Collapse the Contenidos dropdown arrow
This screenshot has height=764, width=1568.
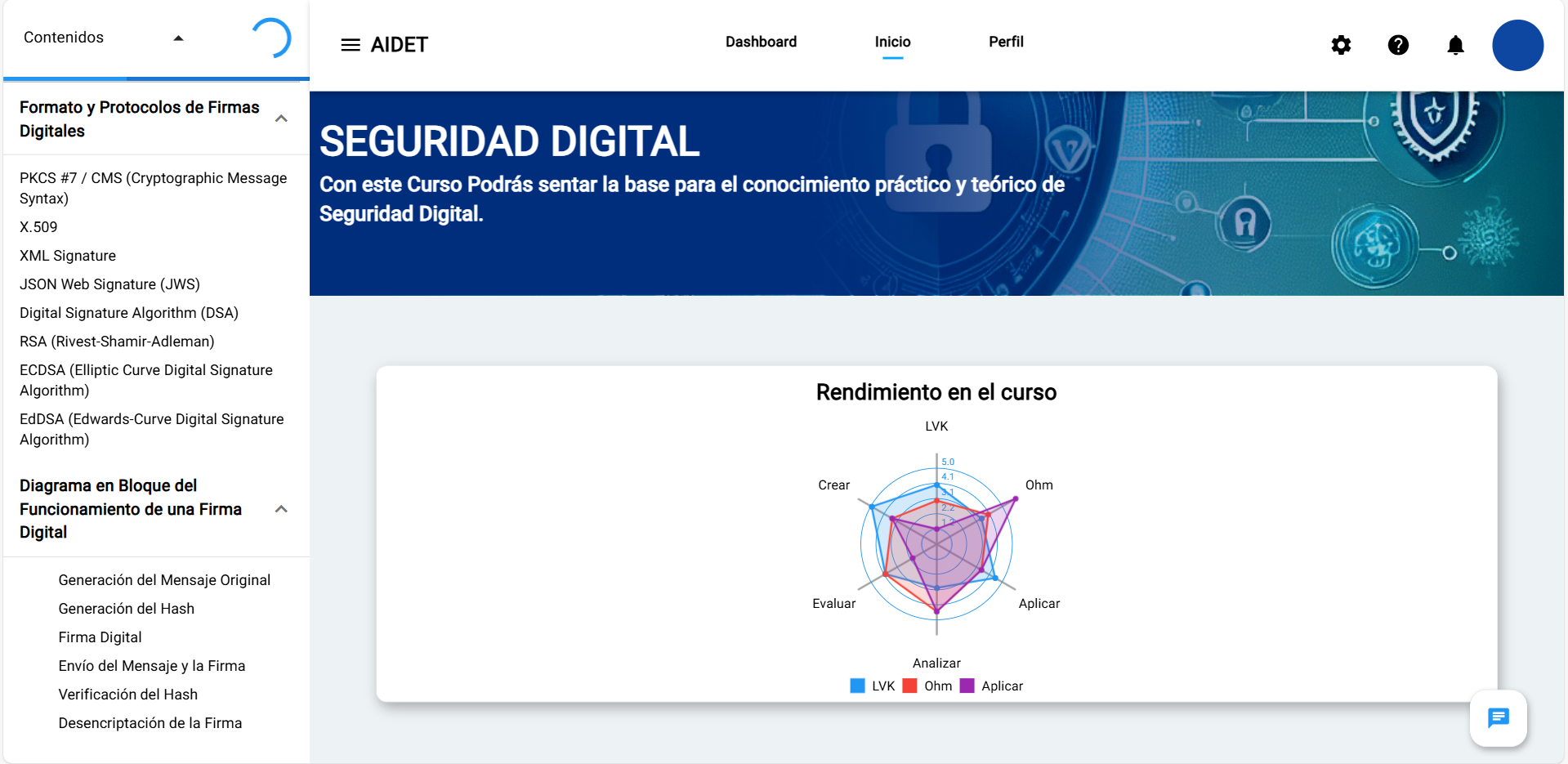tap(178, 38)
